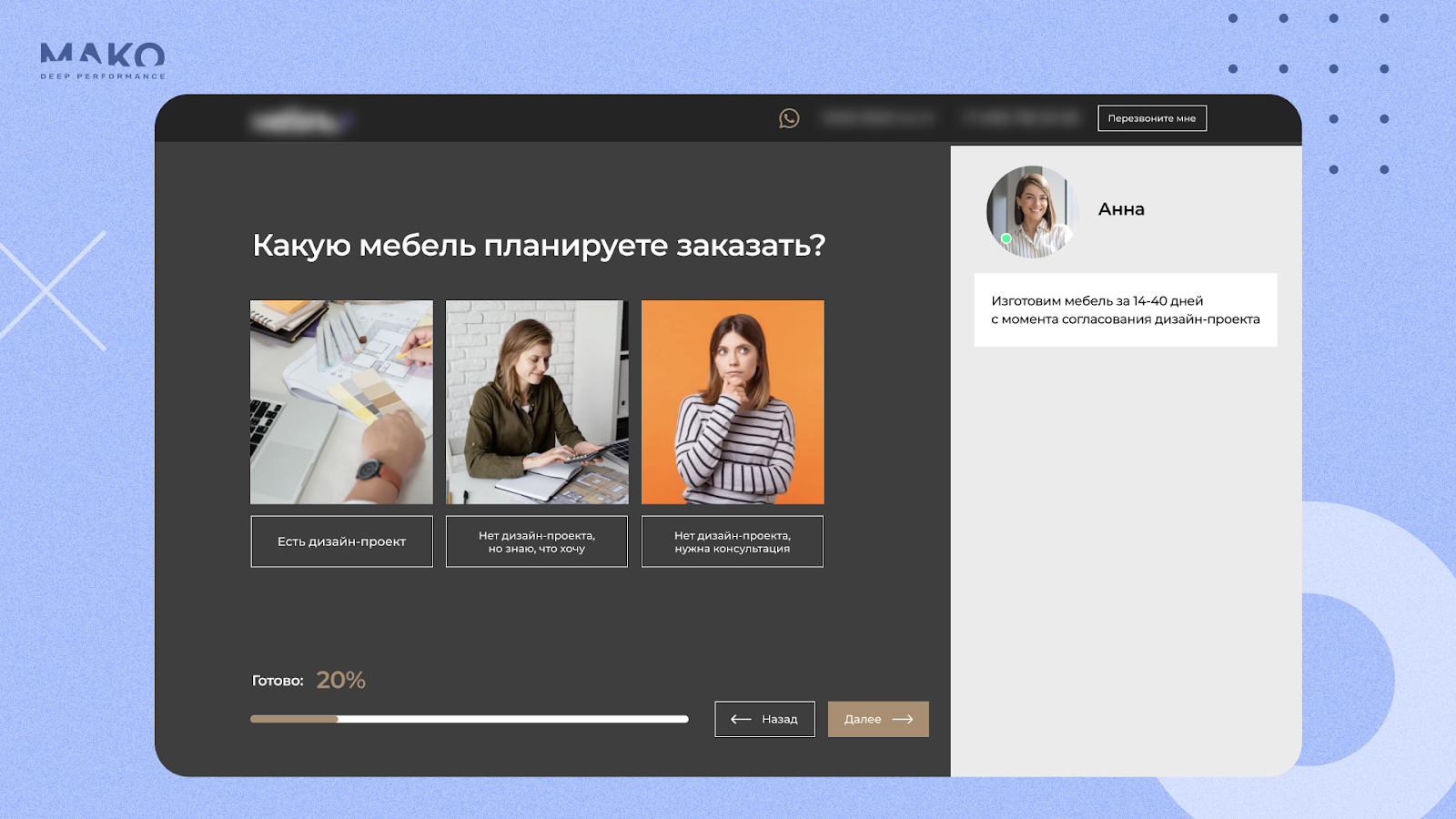Pick 'Нет дизайн-проекта, нужна консультация'
This screenshot has height=819, width=1456.
(x=733, y=541)
